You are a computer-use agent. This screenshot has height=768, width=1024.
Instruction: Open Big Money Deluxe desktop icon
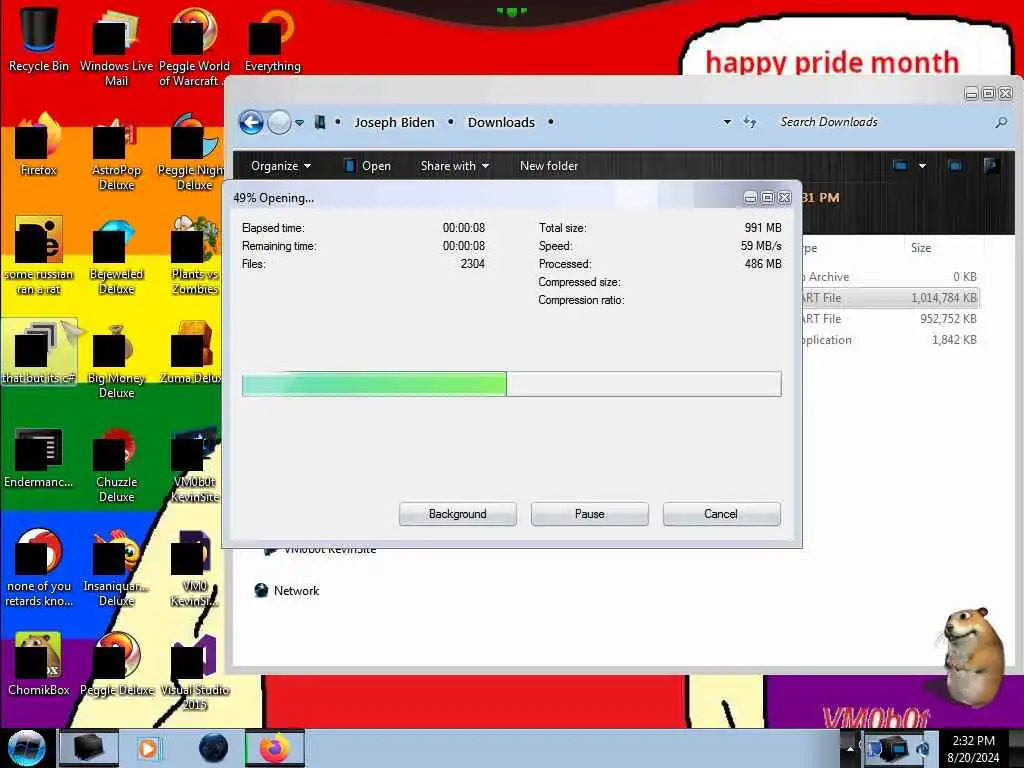tap(116, 360)
